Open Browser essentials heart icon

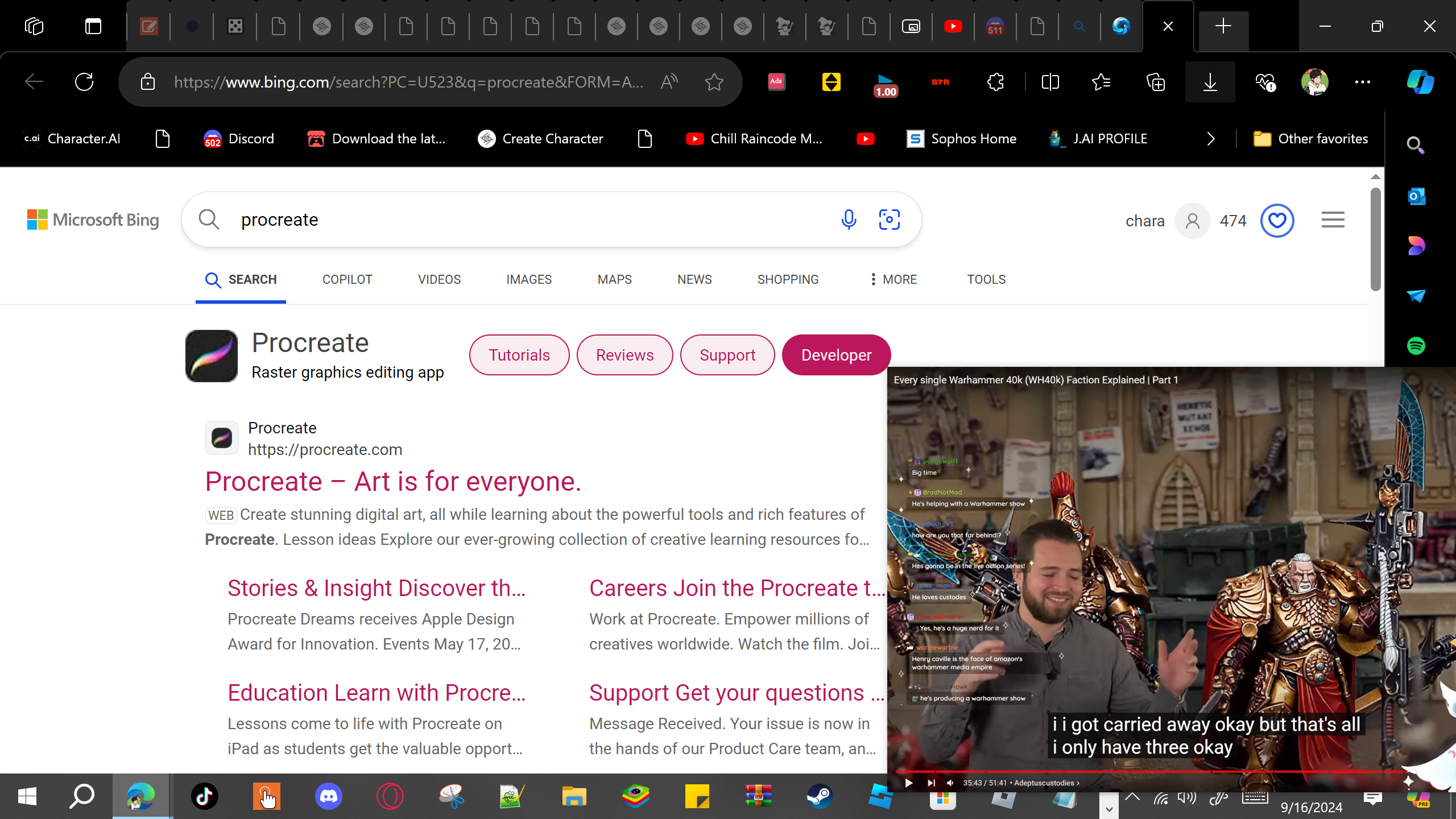pyautogui.click(x=1265, y=82)
